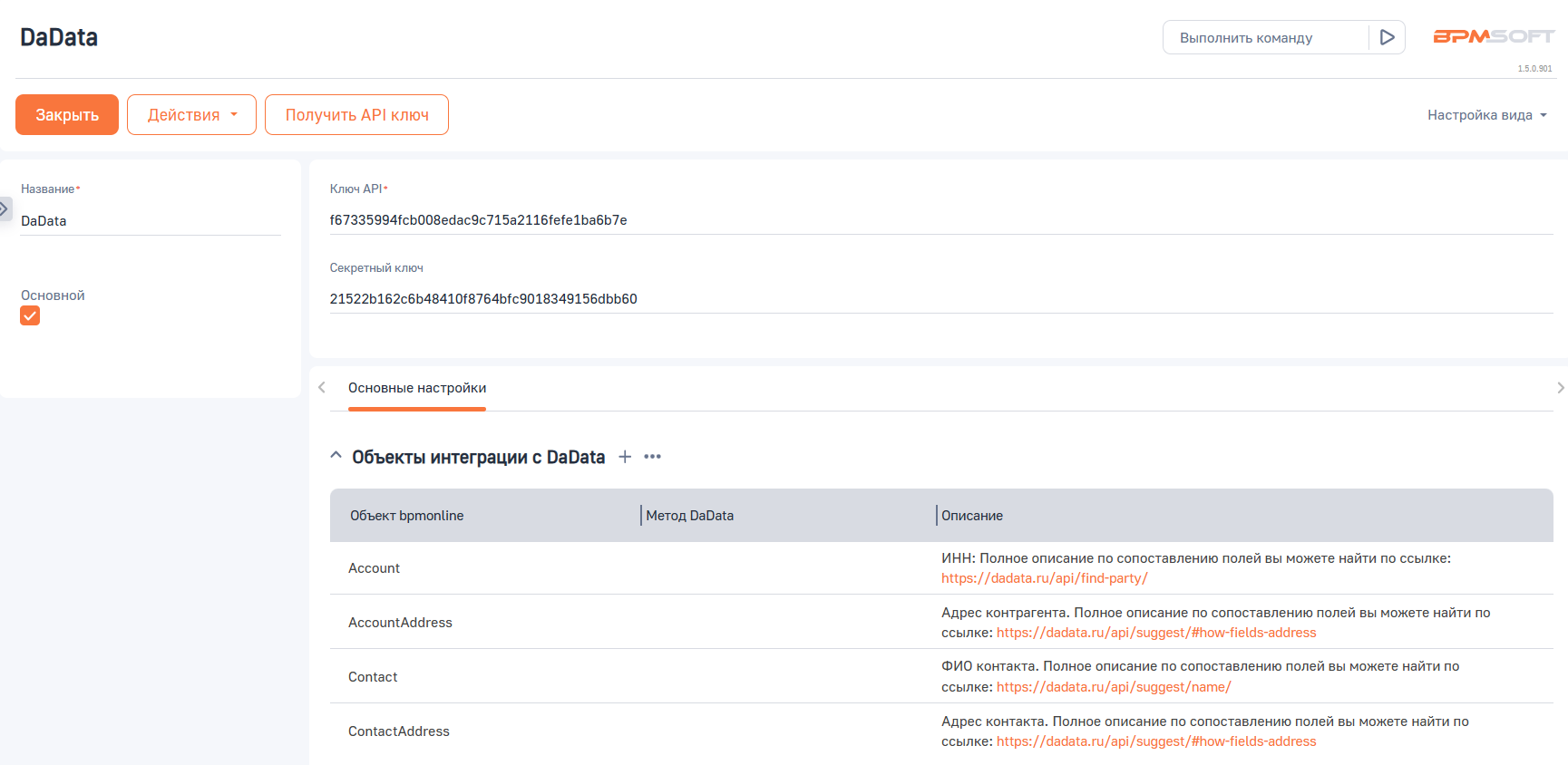Viewport: 1568px width, 765px height.
Task: Uncheck the Основной checkbox
Action: (30, 315)
